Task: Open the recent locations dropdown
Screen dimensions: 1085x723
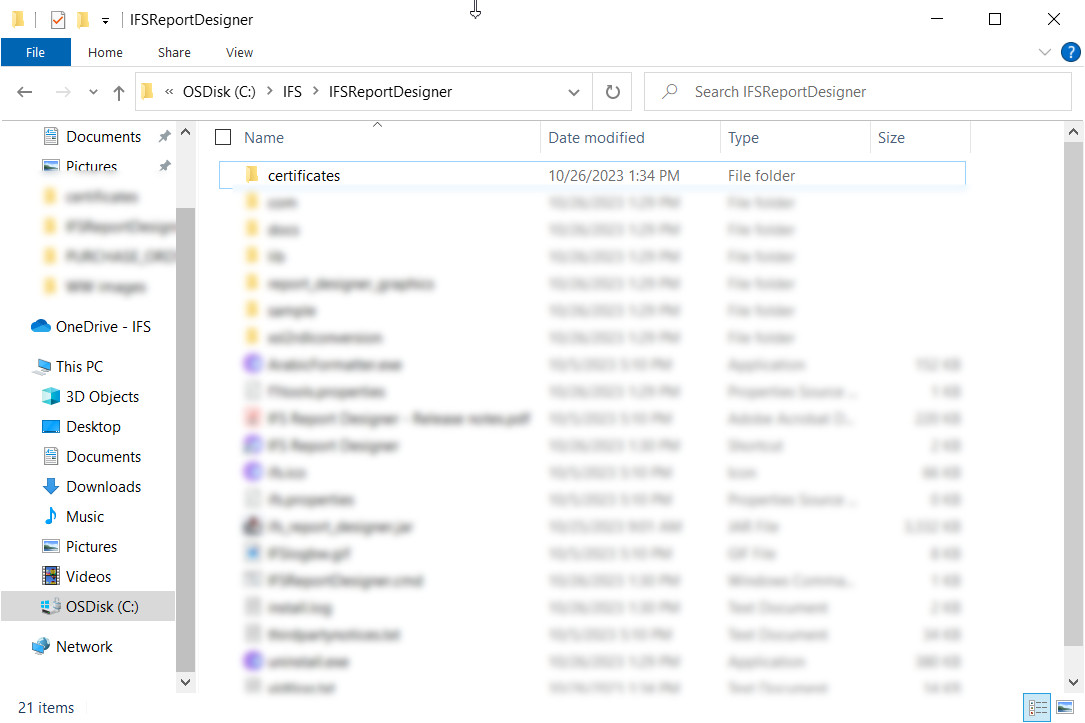Action: coord(93,92)
